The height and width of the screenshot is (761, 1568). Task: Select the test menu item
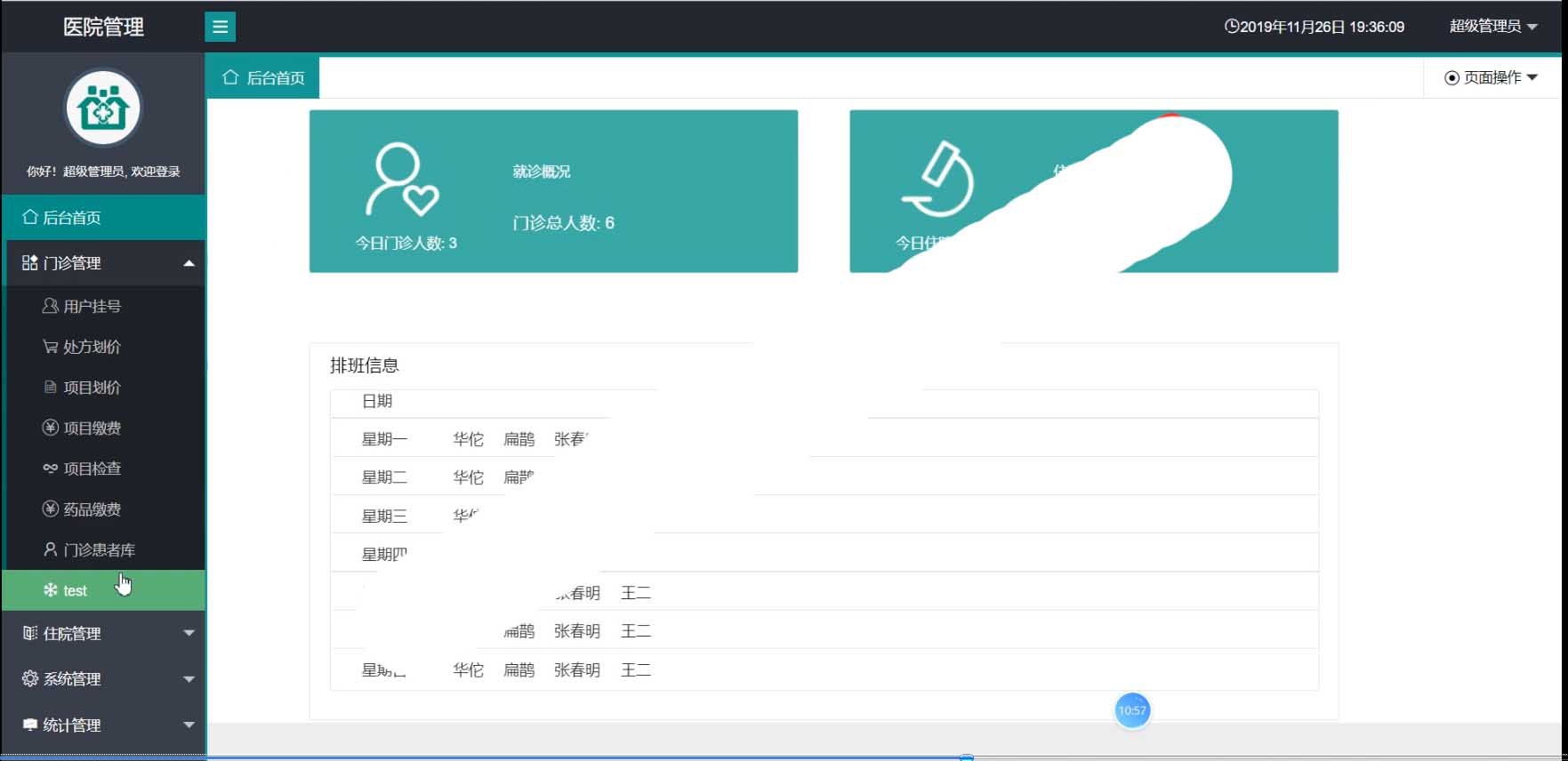(76, 591)
